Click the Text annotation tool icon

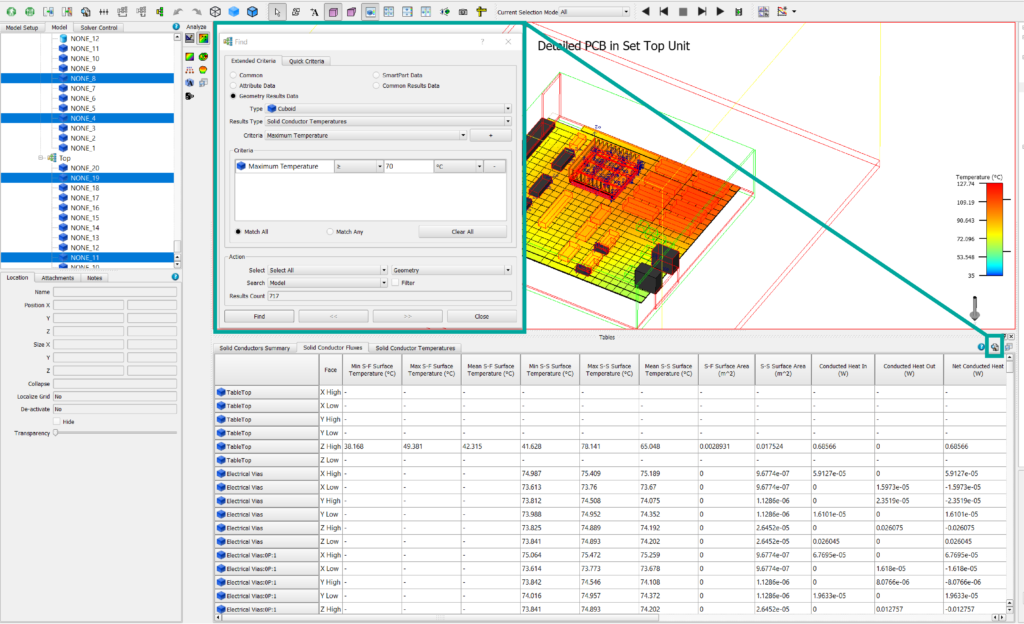(x=314, y=12)
